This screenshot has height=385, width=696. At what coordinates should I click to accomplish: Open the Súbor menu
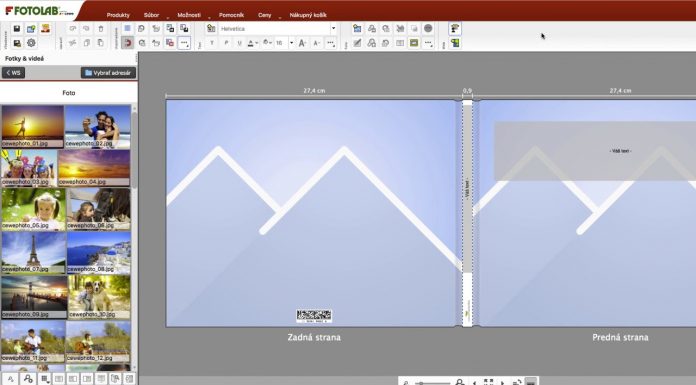[151, 15]
